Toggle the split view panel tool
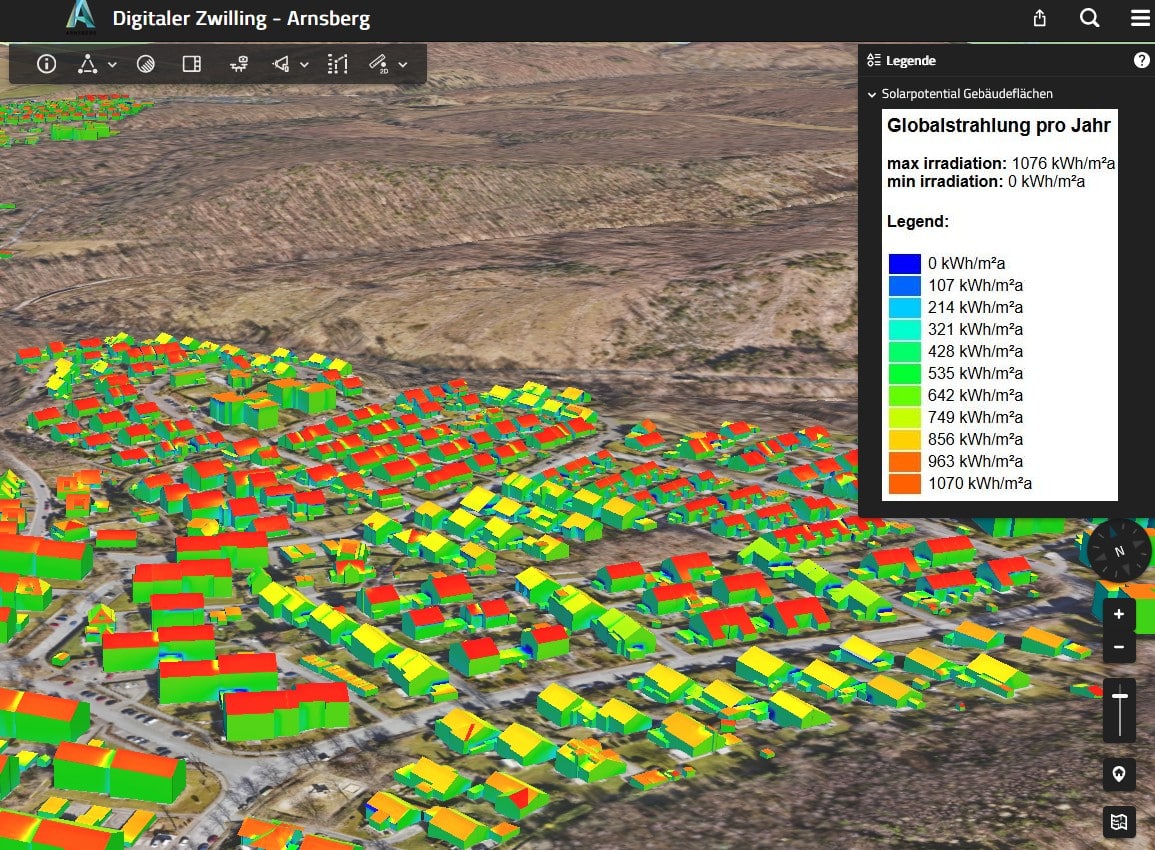Image resolution: width=1155 pixels, height=850 pixels. [192, 64]
